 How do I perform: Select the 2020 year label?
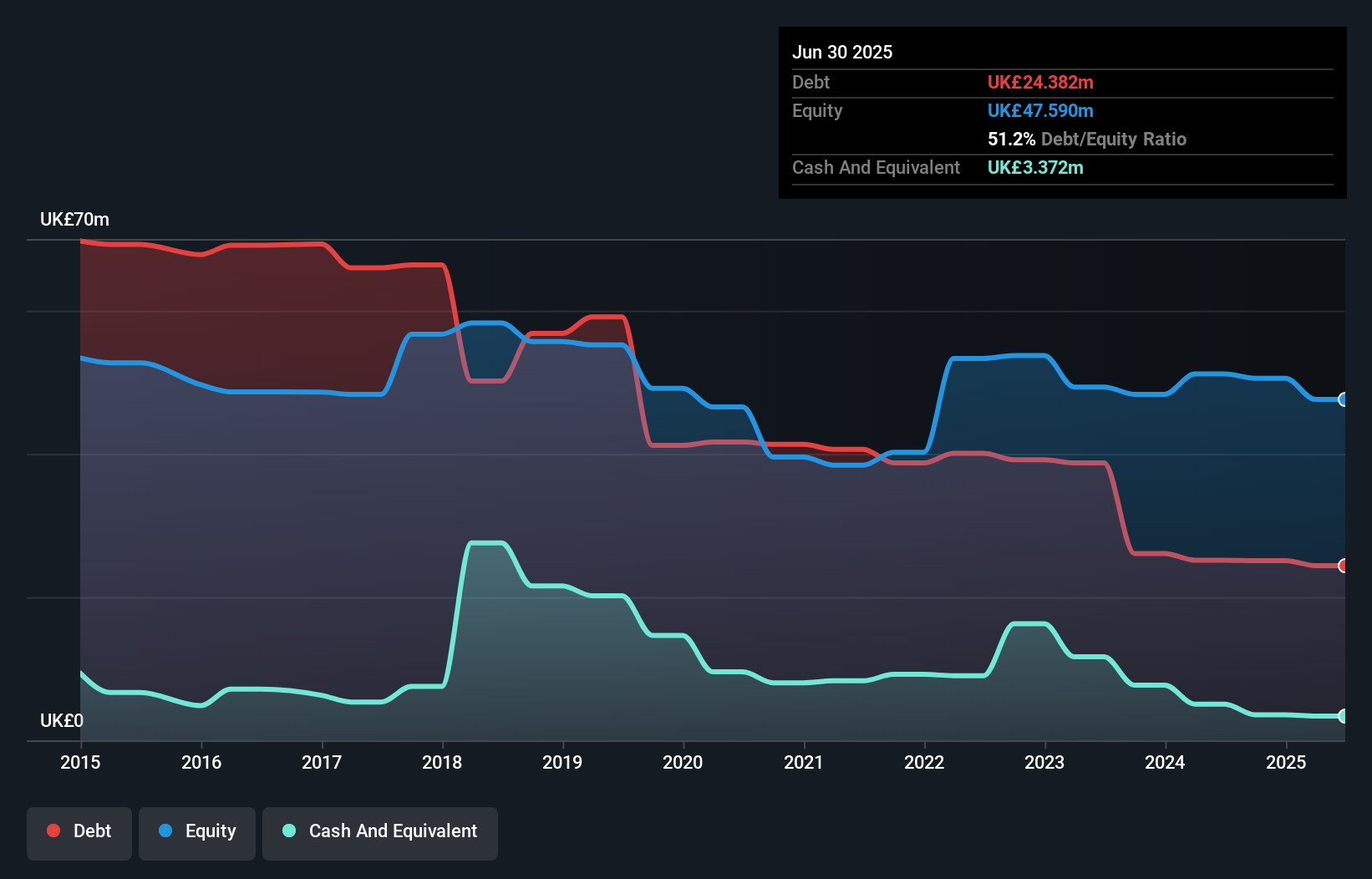click(x=683, y=762)
